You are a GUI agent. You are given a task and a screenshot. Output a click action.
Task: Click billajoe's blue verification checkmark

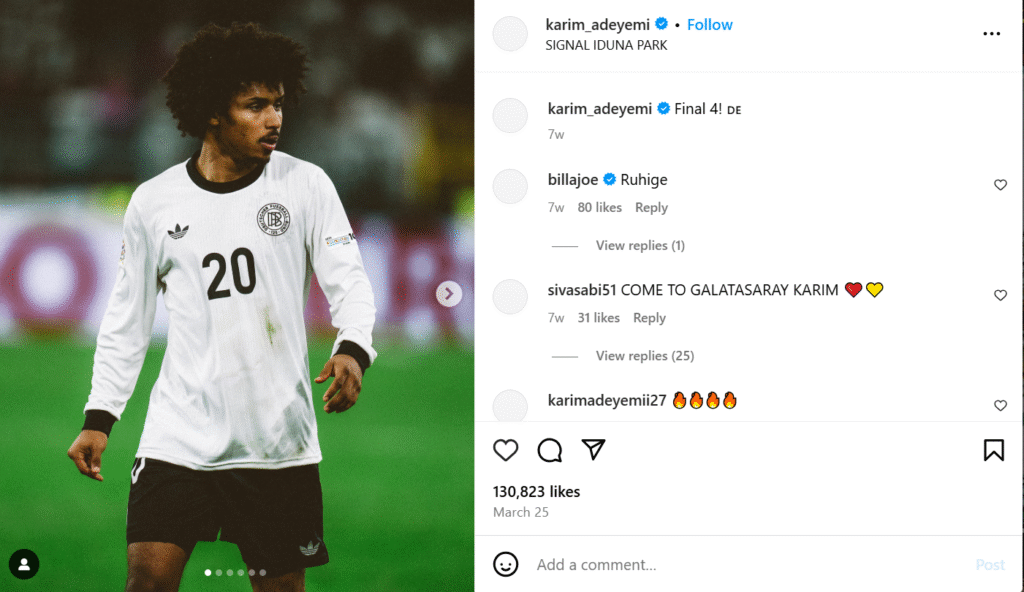[608, 179]
